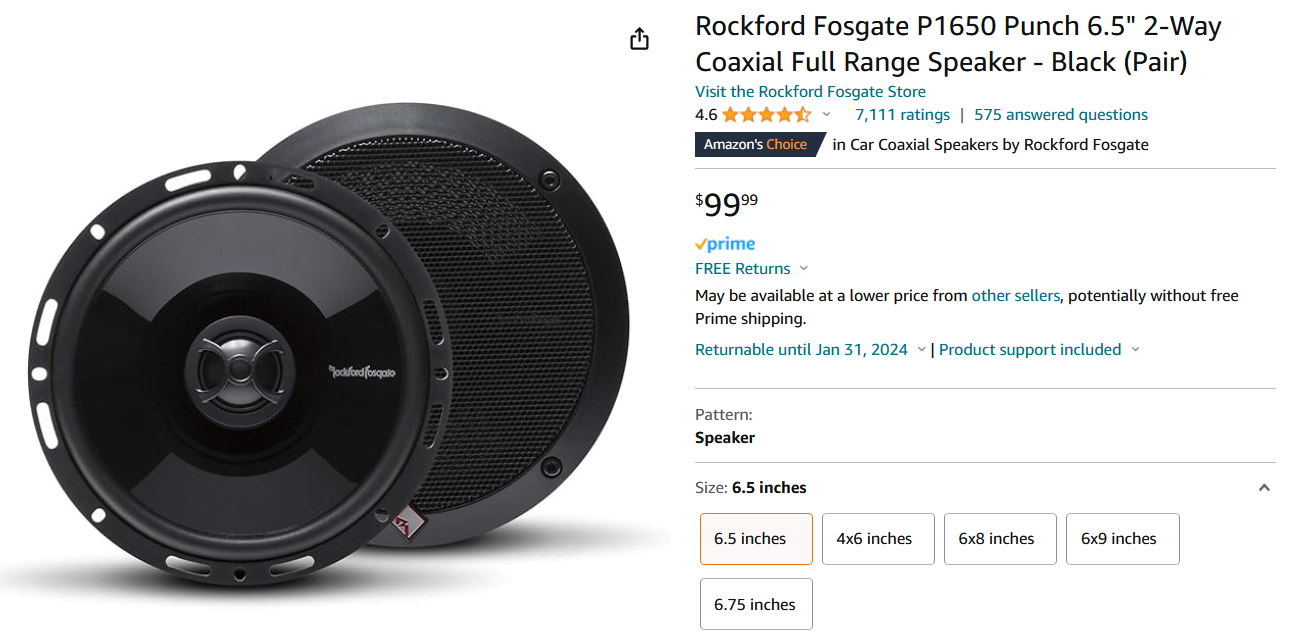Screen dimensions: 1302x632
Task: Open the other sellers link
Action: [x=1015, y=296]
